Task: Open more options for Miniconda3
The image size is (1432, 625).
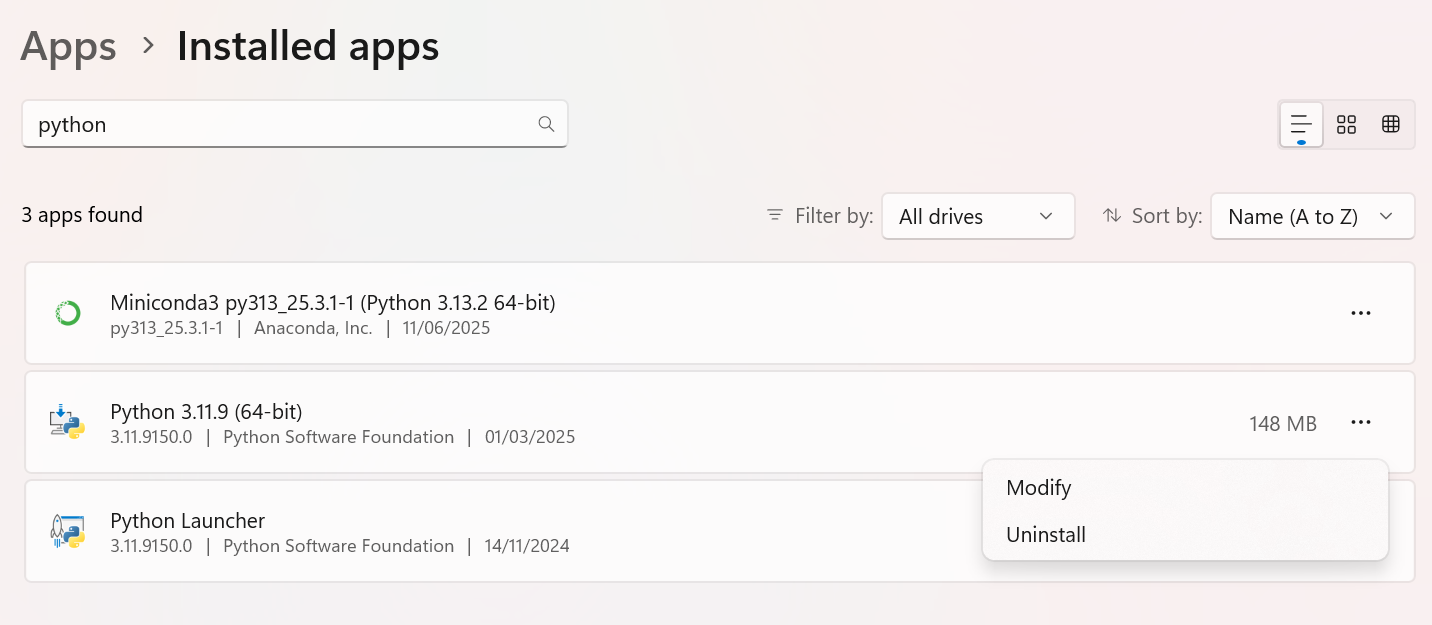Action: click(x=1360, y=313)
